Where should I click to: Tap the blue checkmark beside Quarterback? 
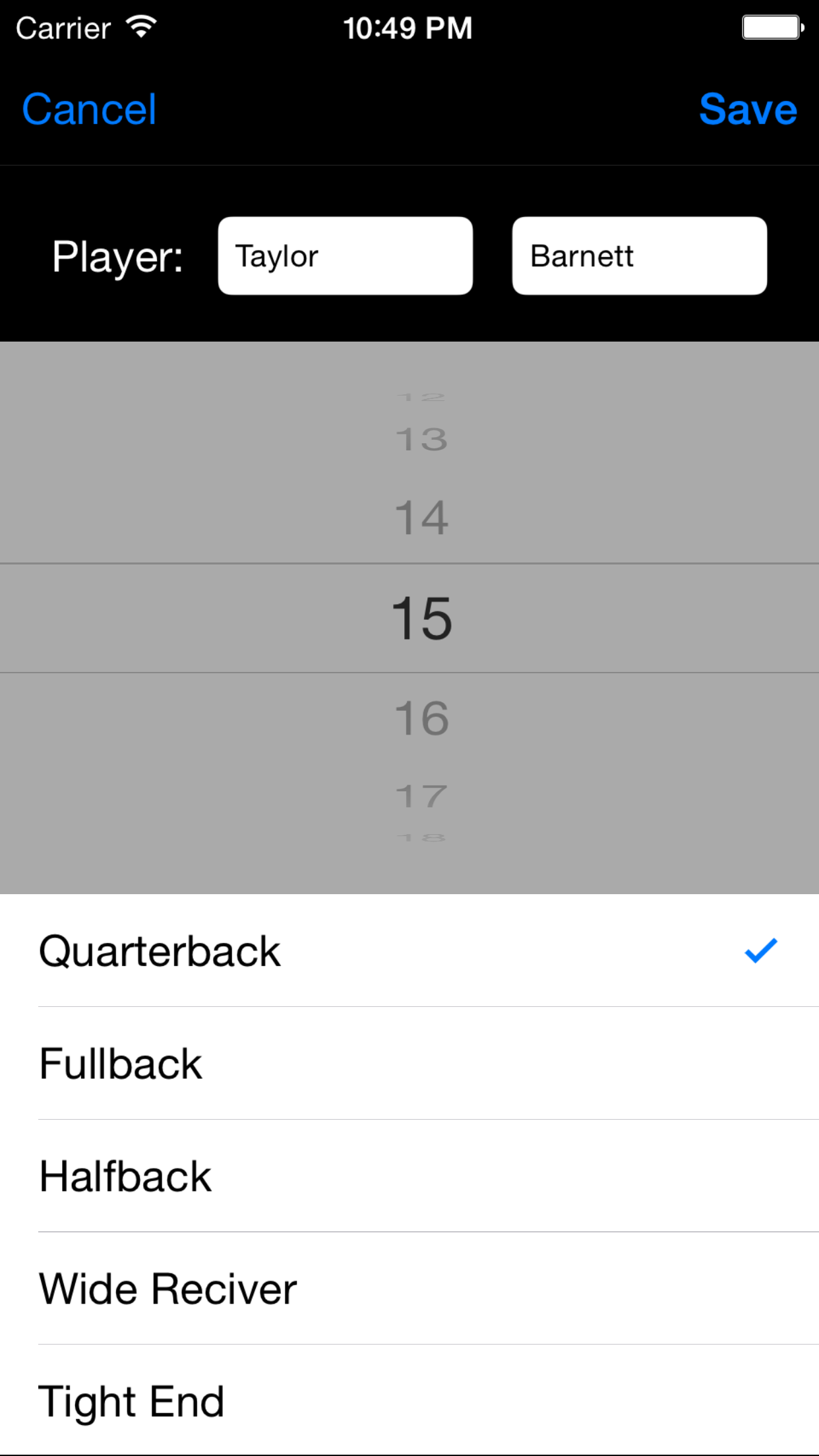761,951
